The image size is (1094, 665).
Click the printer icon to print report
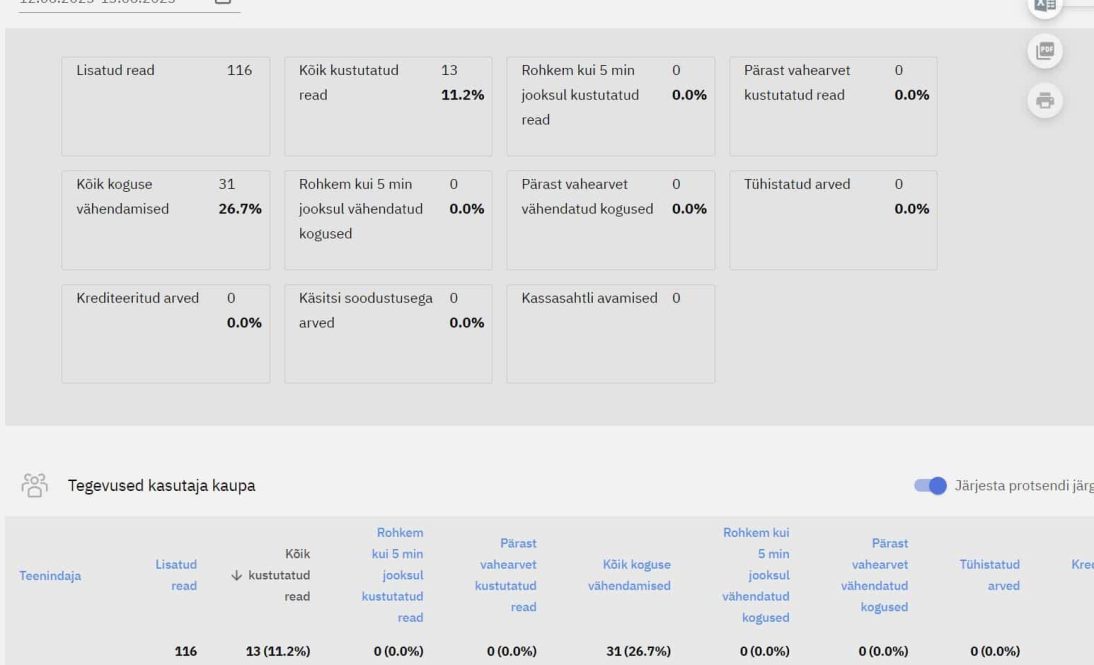(1046, 99)
